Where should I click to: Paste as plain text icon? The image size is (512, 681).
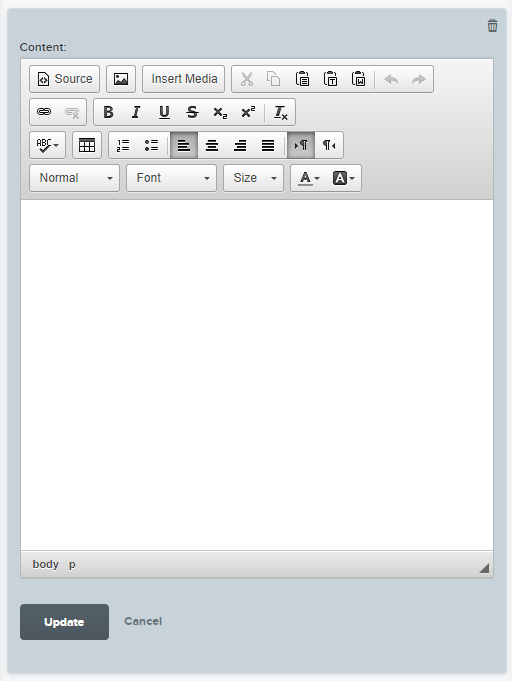(x=330, y=79)
